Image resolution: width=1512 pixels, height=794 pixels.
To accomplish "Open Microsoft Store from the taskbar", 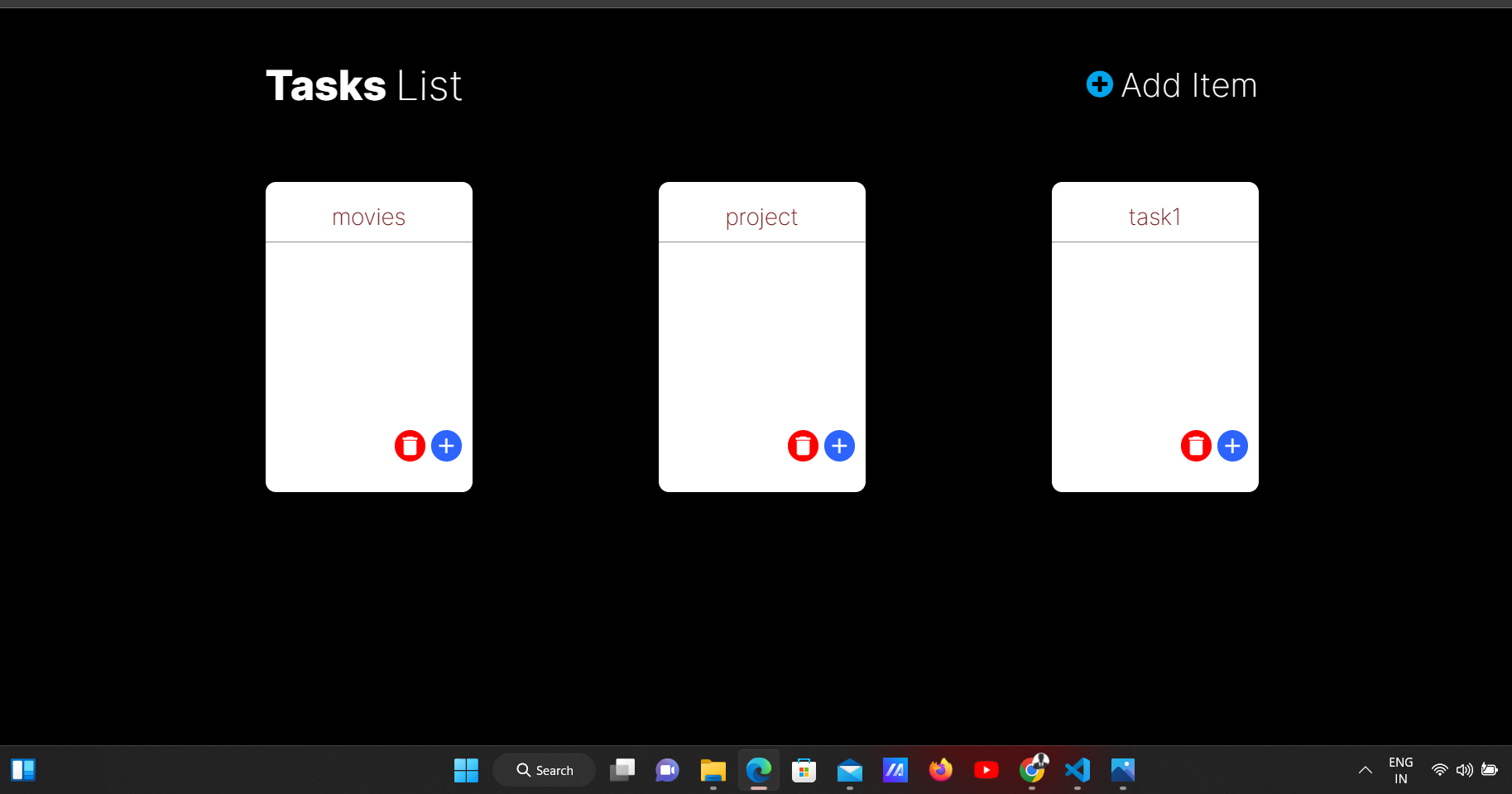I will pyautogui.click(x=804, y=770).
